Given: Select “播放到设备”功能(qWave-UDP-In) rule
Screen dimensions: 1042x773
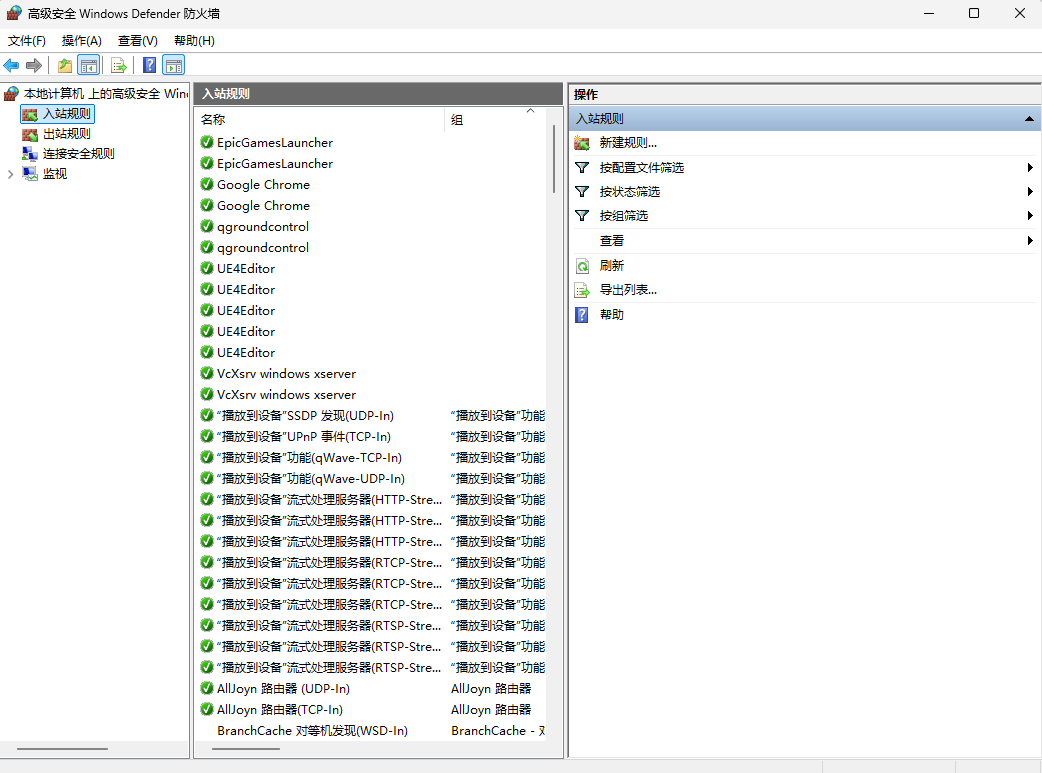Looking at the screenshot, I should [x=371, y=479].
